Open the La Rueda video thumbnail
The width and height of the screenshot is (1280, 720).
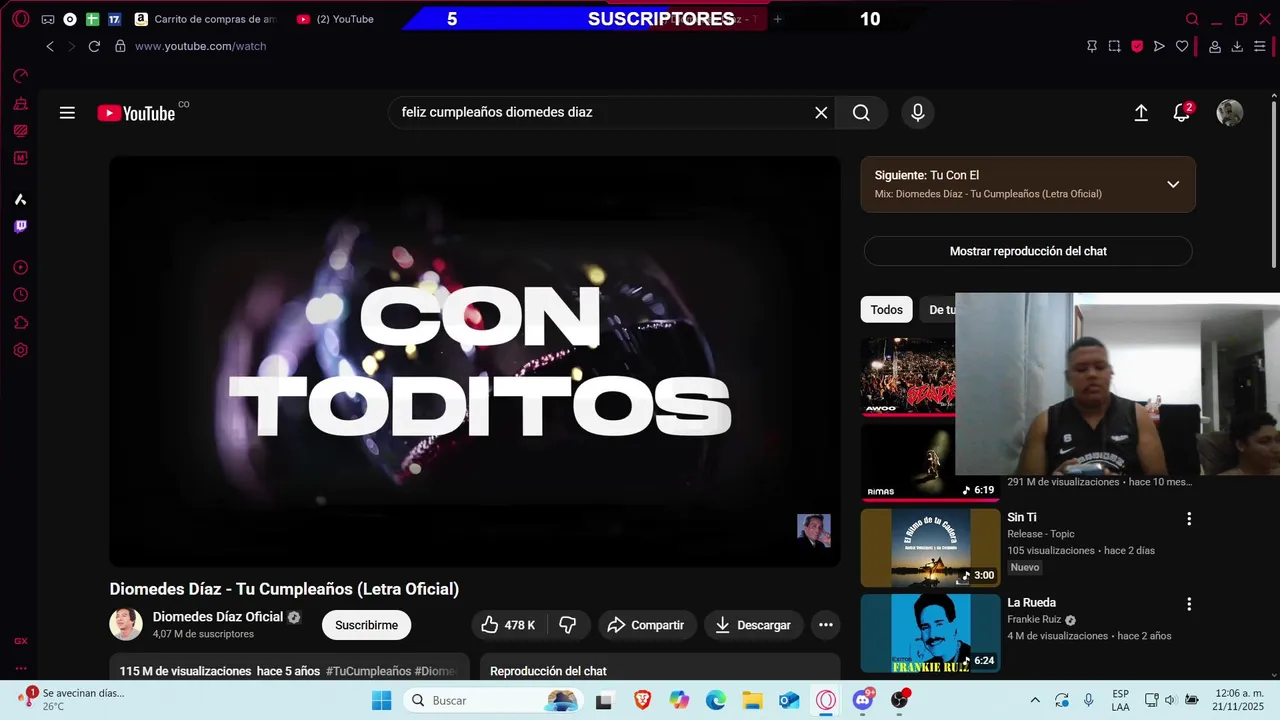(931, 634)
